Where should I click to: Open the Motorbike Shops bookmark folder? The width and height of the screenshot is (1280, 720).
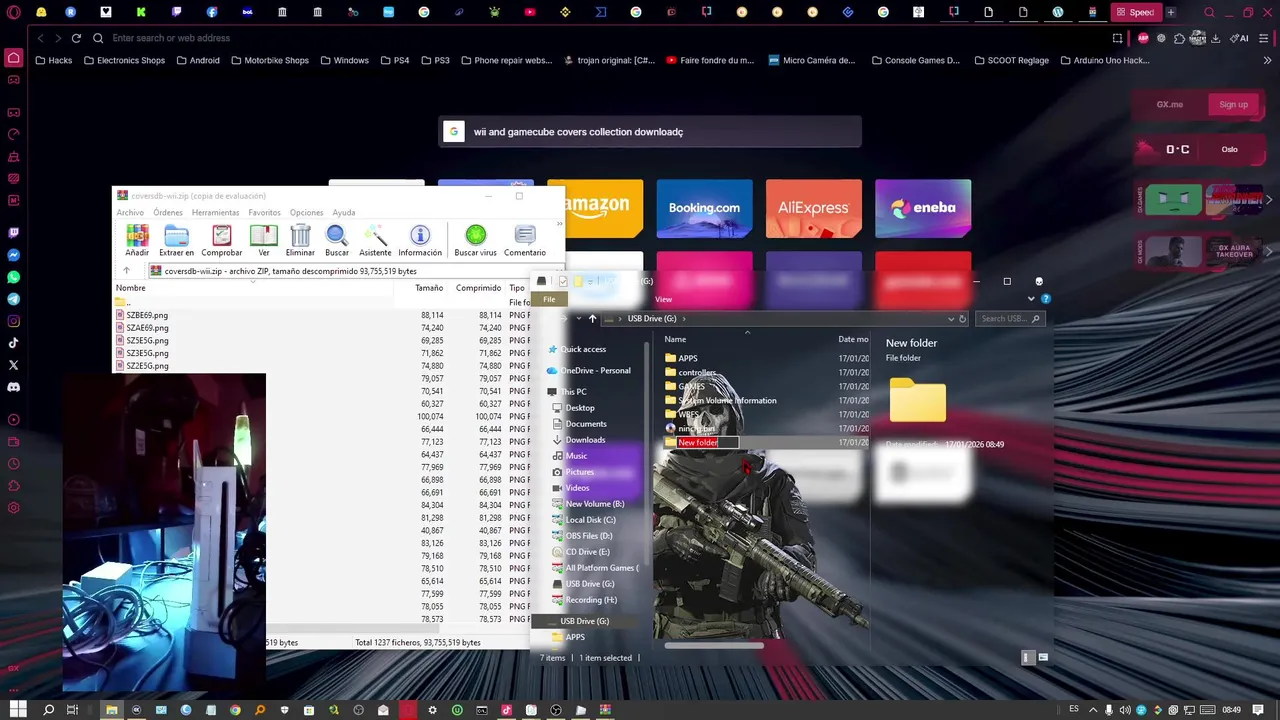[x=269, y=60]
